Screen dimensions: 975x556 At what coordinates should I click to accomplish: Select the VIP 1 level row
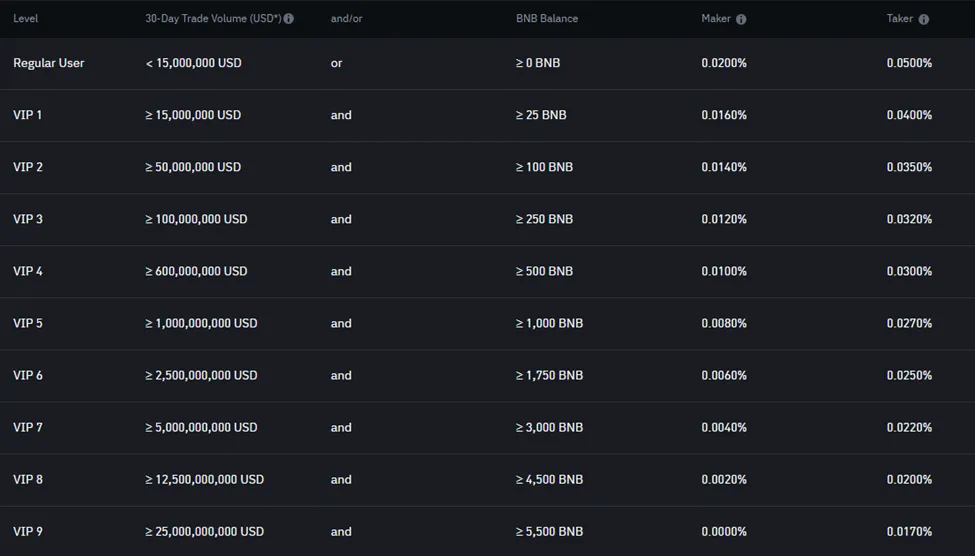(488, 115)
